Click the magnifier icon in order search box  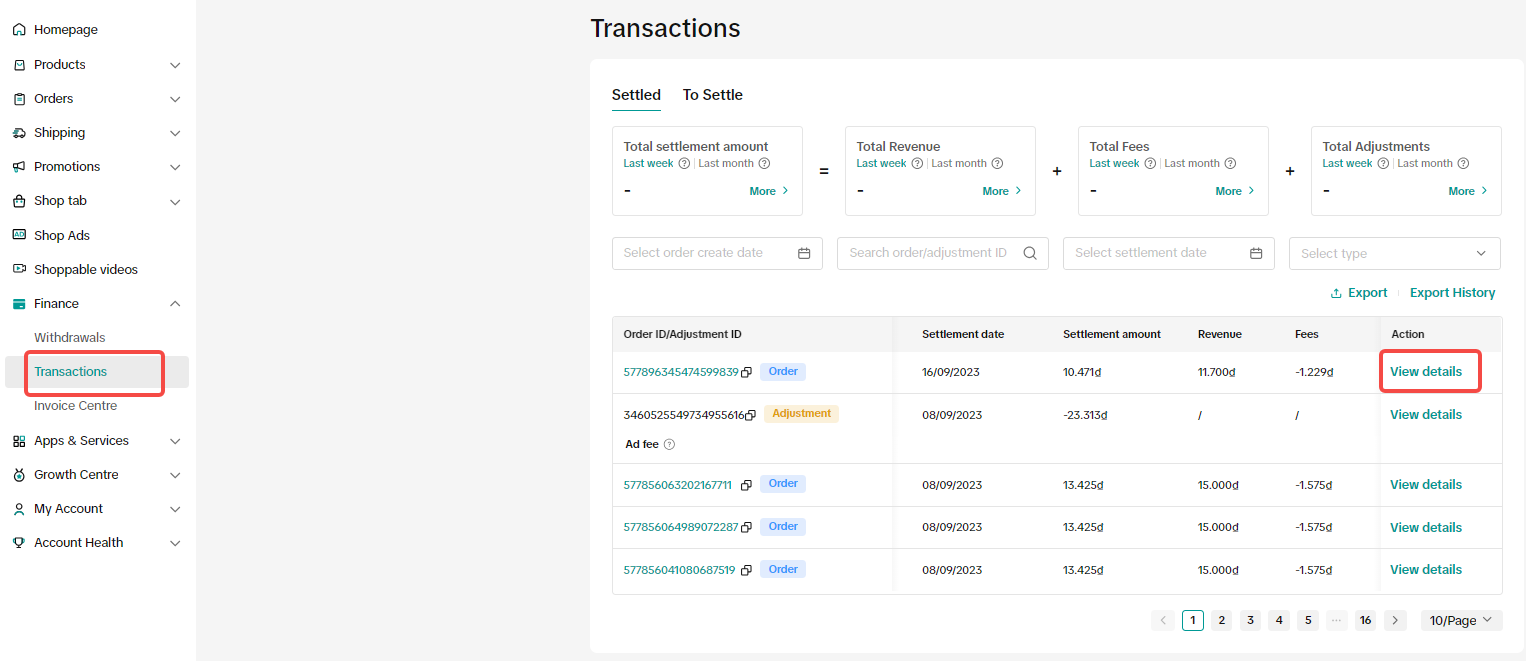[1030, 253]
